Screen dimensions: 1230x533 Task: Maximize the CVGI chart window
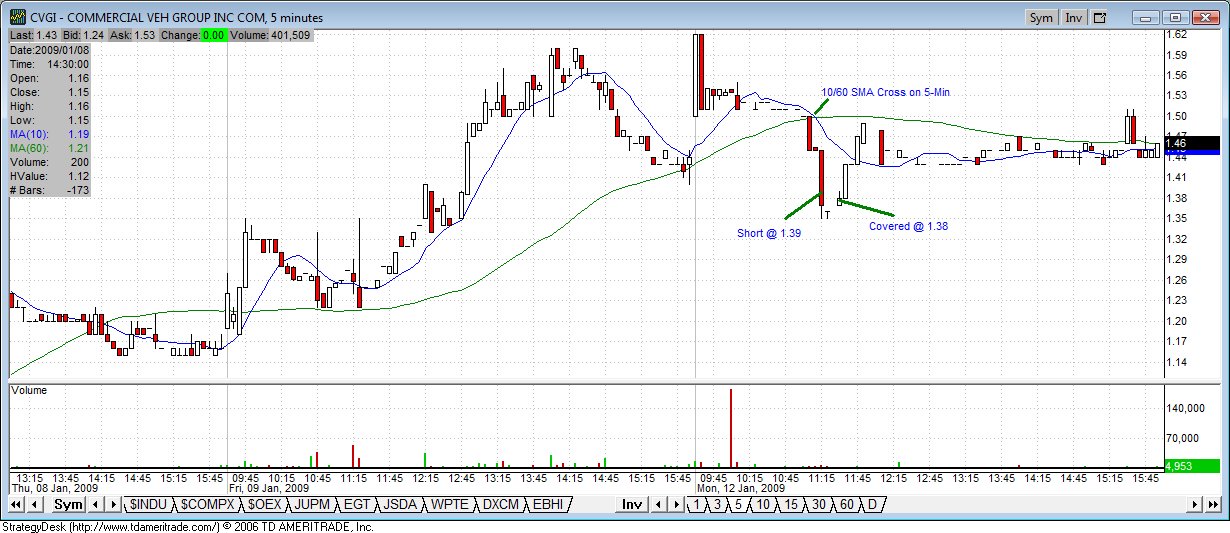click(1176, 17)
